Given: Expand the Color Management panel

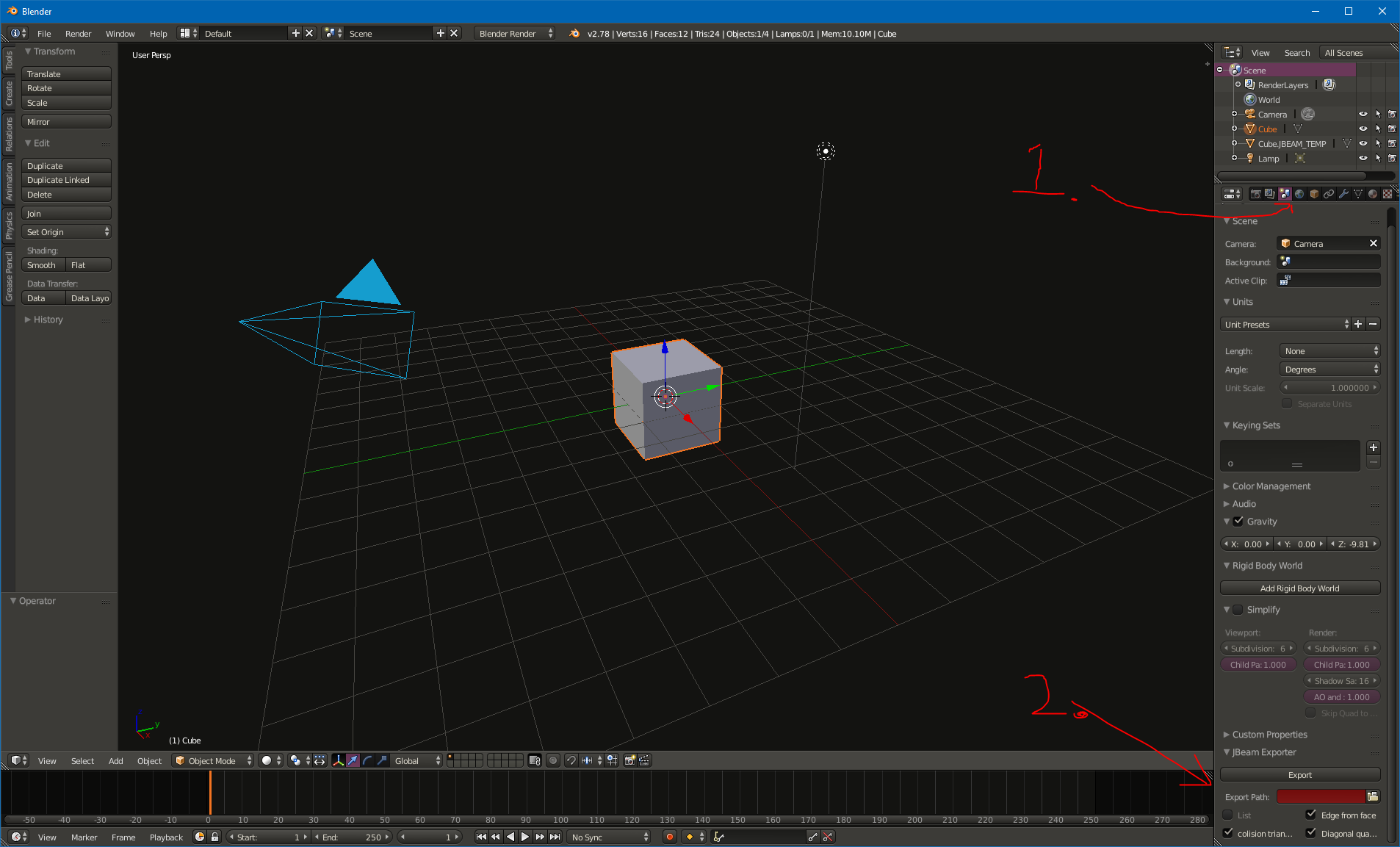Looking at the screenshot, I should [1271, 486].
